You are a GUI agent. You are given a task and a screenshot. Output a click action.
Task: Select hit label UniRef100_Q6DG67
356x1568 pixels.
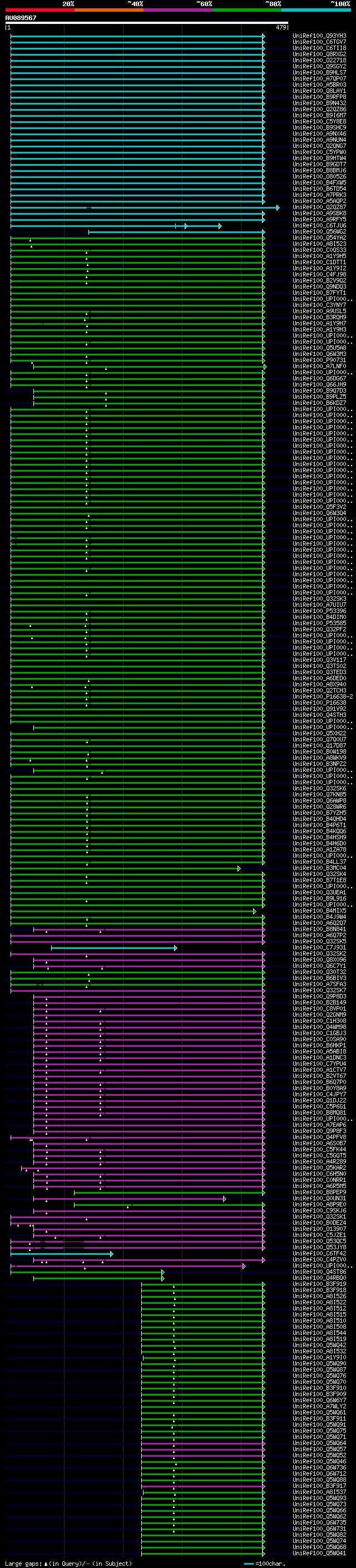tap(319, 379)
